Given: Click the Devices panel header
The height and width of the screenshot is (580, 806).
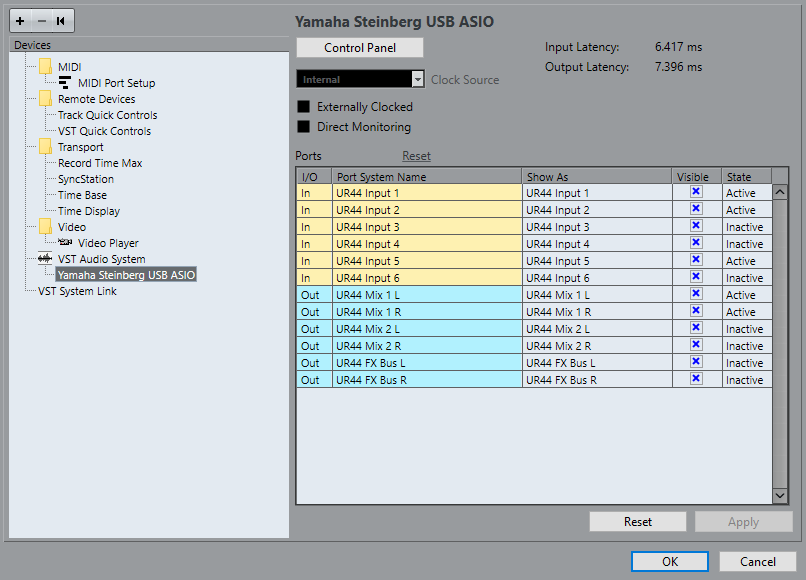Looking at the screenshot, I should coord(149,45).
